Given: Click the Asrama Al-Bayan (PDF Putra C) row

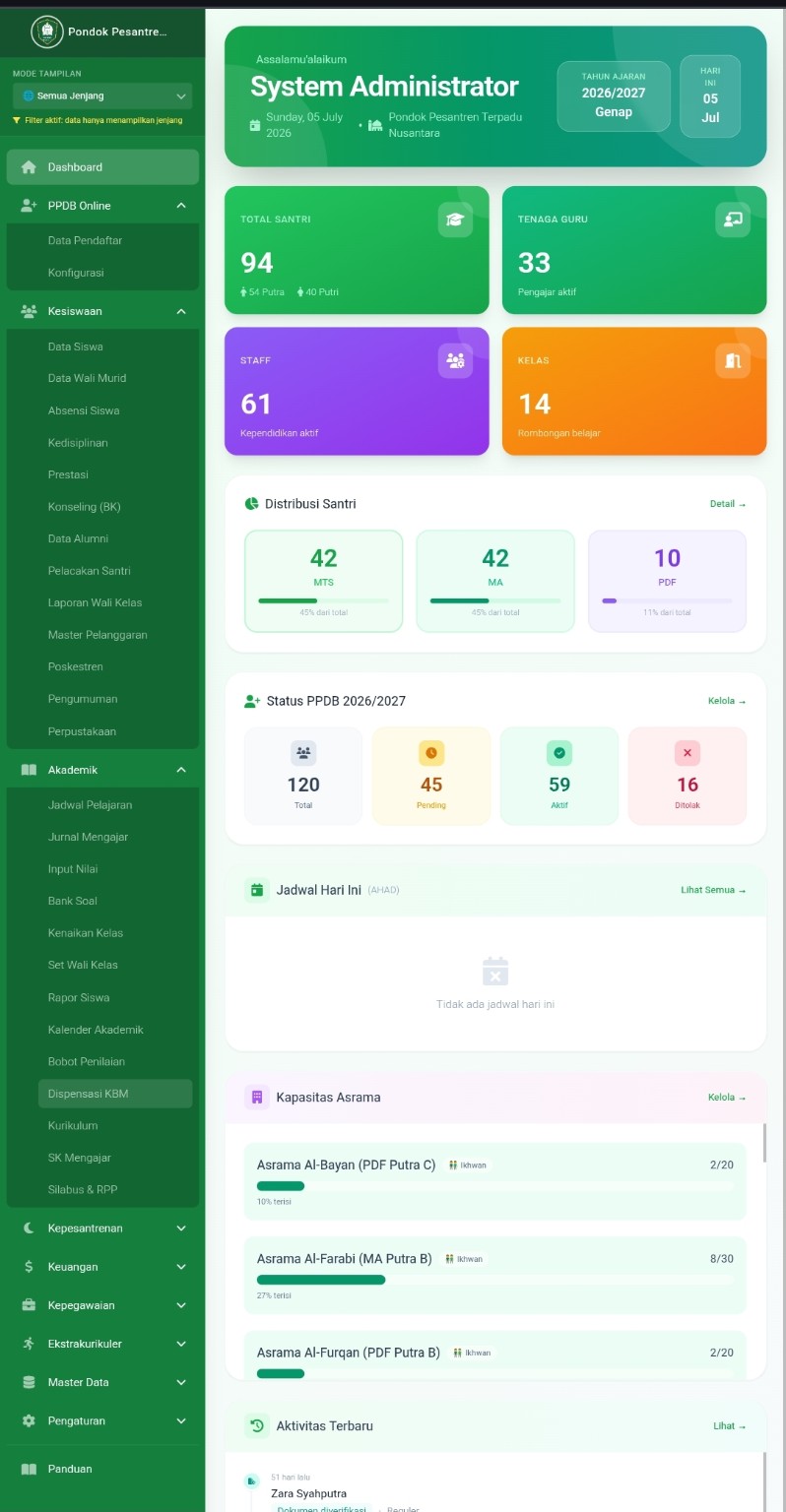Looking at the screenshot, I should pyautogui.click(x=494, y=1181).
